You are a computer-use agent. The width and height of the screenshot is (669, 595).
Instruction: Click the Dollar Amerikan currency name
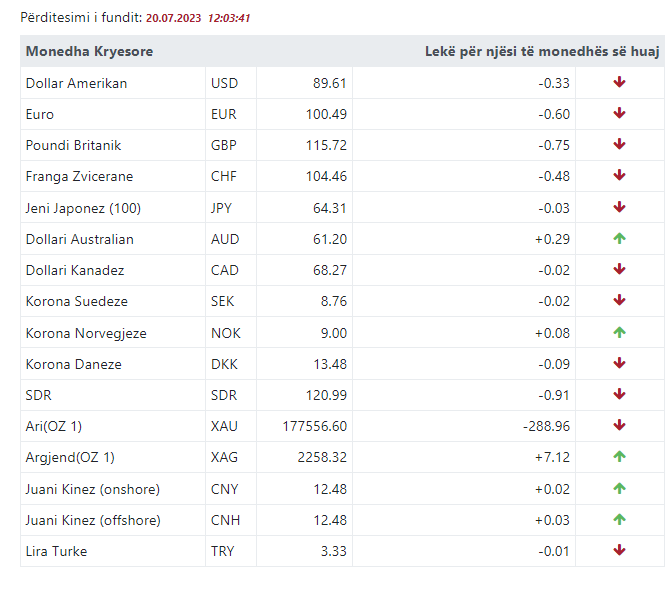coord(76,83)
